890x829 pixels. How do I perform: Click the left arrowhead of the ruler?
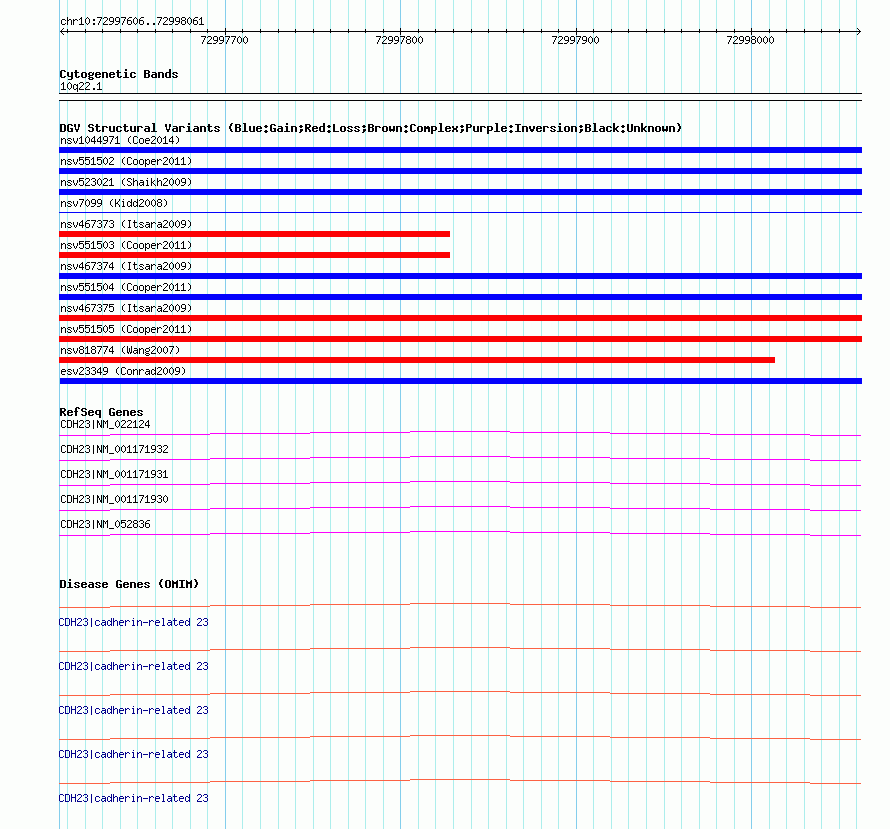62,32
